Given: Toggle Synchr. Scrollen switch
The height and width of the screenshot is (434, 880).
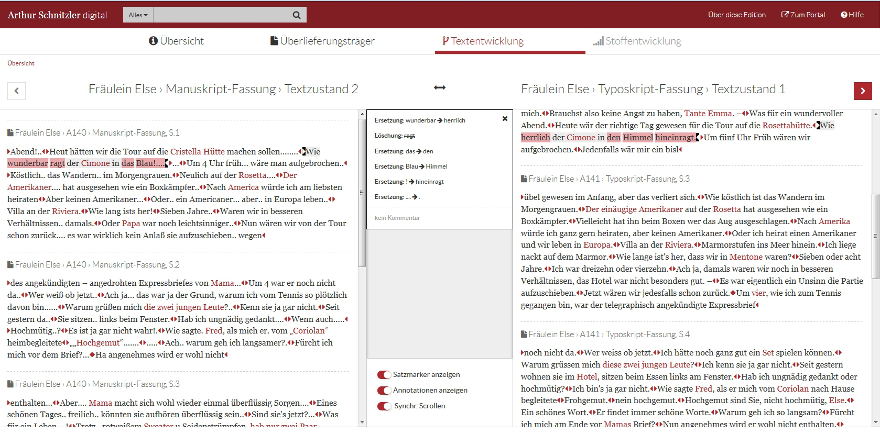Looking at the screenshot, I should point(384,406).
